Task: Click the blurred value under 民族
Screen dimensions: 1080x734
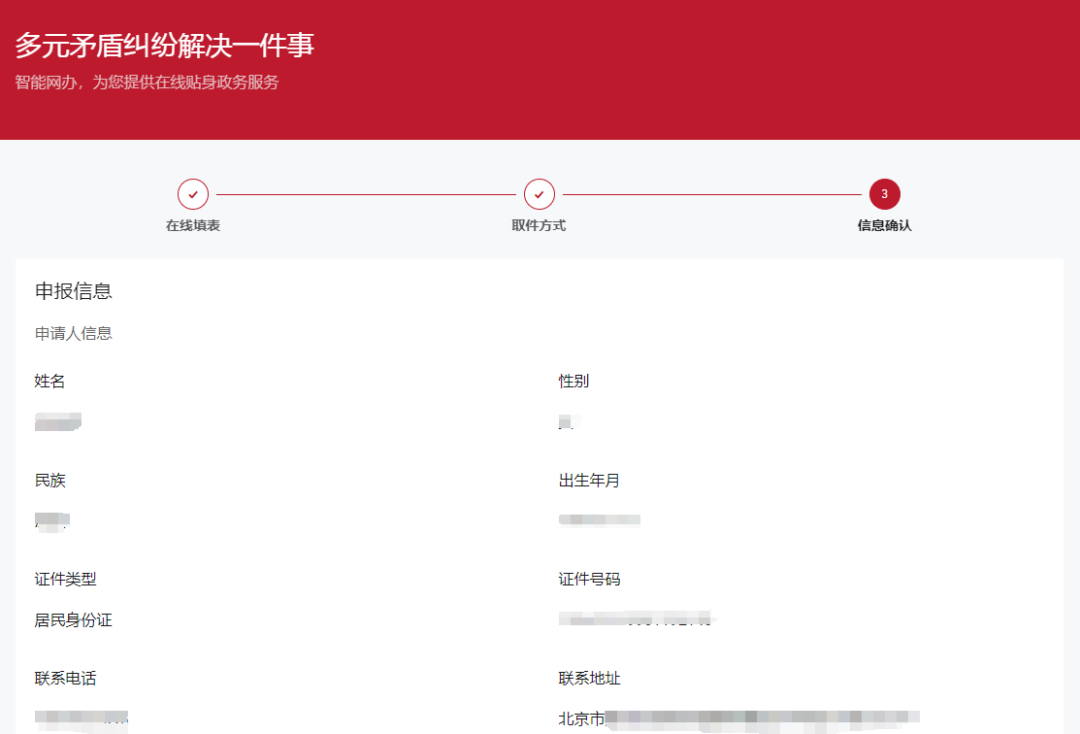Action: [52, 521]
